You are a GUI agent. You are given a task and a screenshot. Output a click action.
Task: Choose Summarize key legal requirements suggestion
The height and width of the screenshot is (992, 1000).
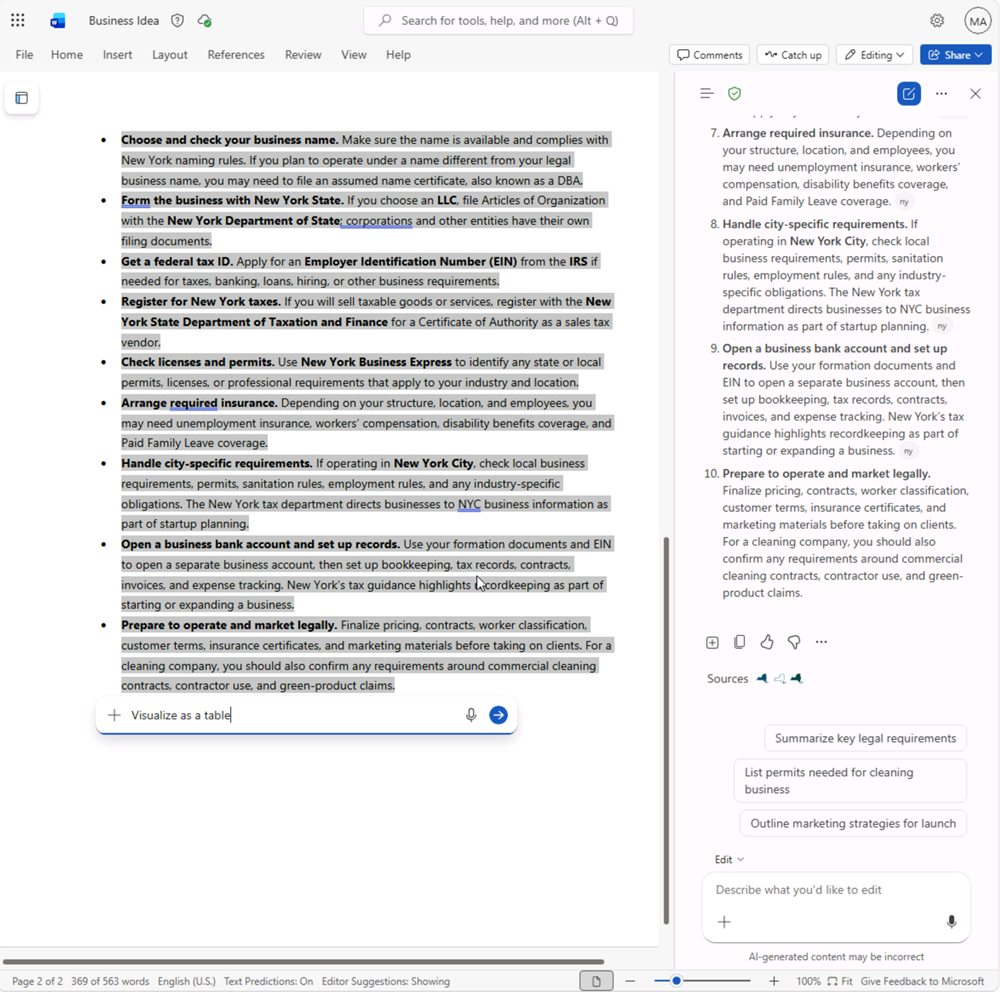(x=865, y=738)
